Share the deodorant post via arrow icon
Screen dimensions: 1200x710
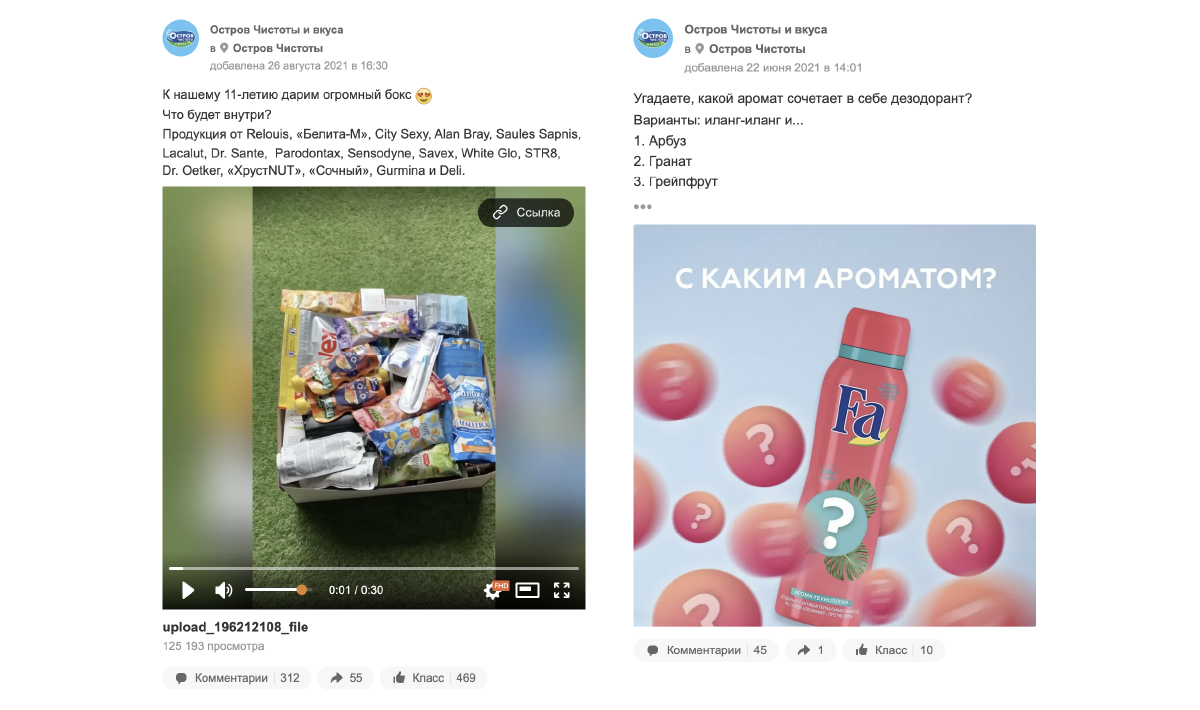(x=810, y=650)
